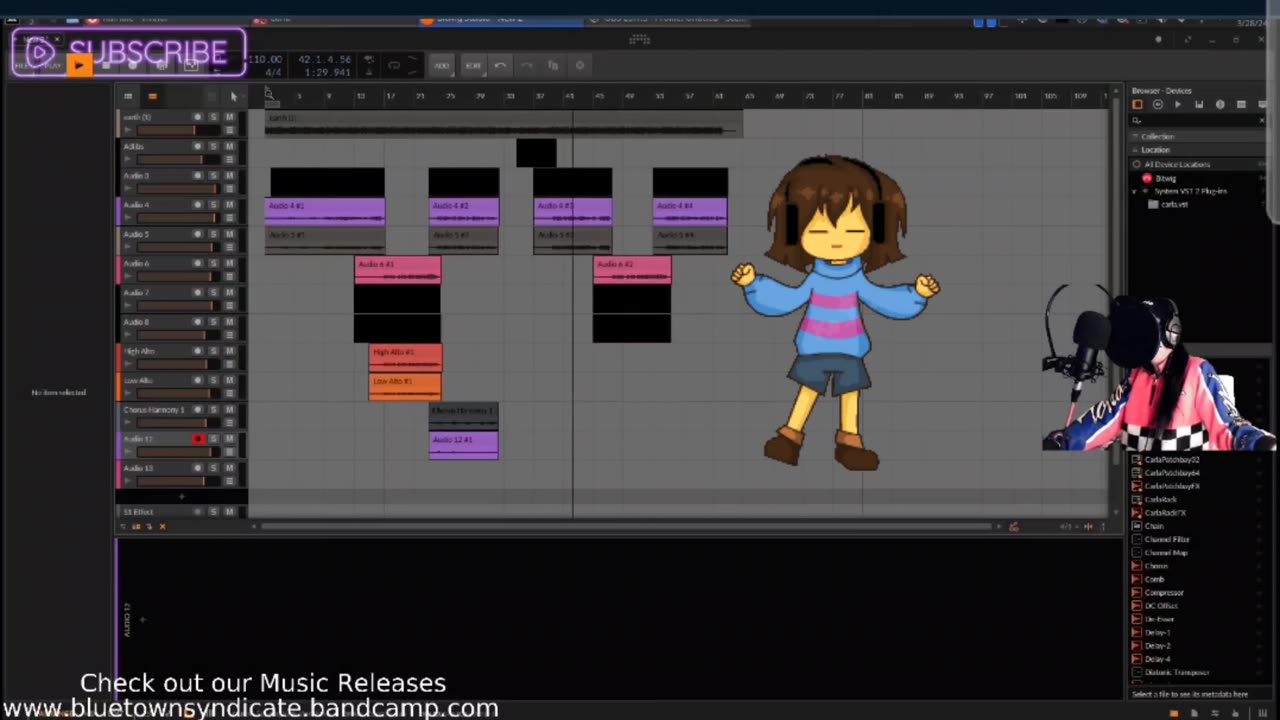Arm record on Audio 5 track
Screen dimensions: 1280x720
click(x=197, y=234)
